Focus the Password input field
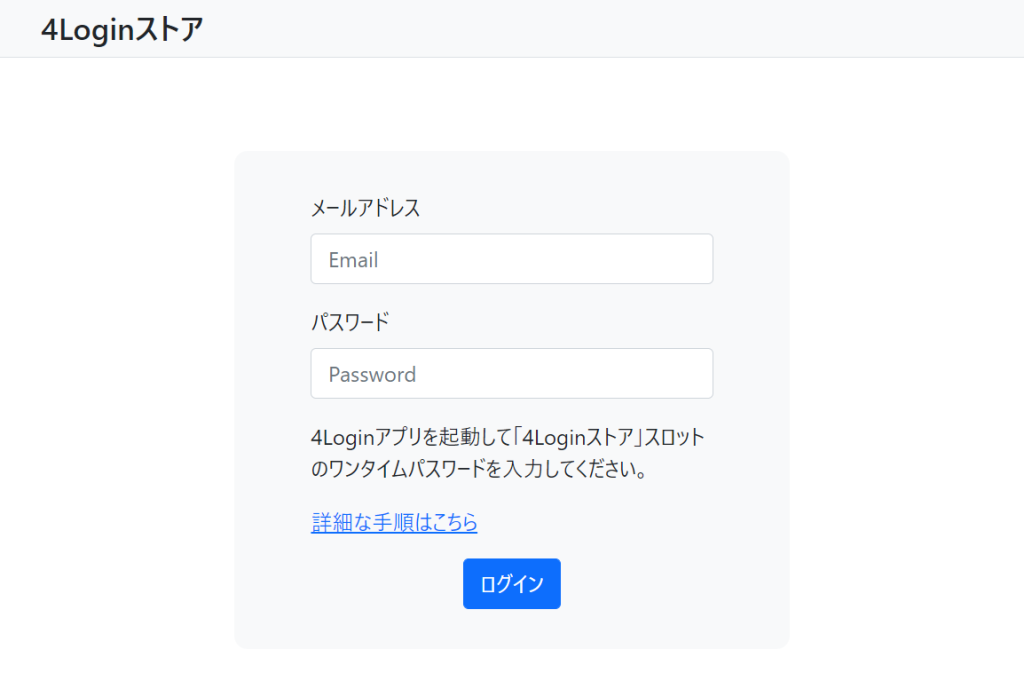 [511, 374]
